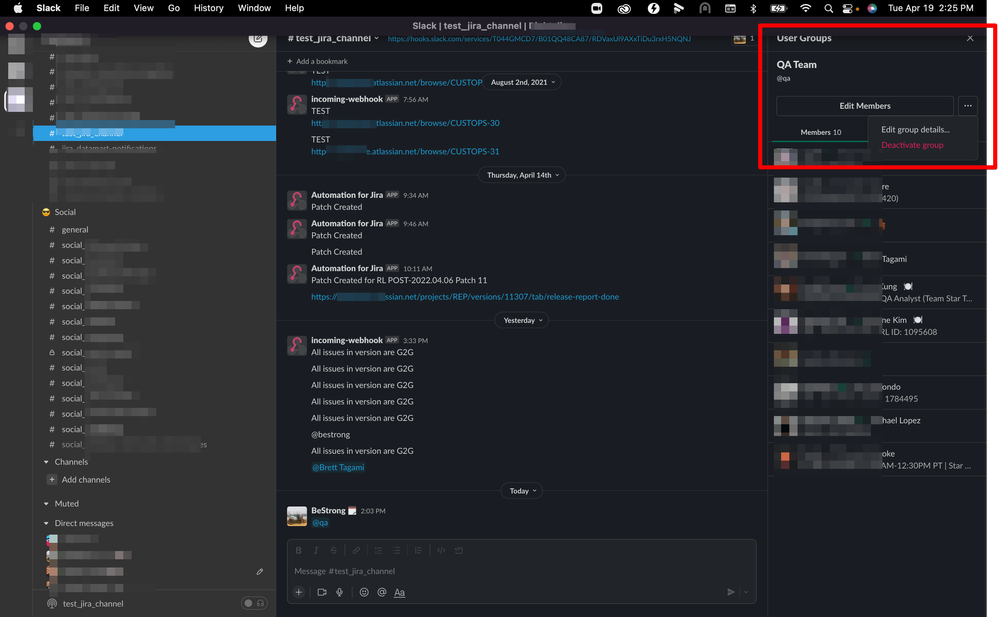This screenshot has width=999, height=617.
Task: Toggle strikethrough formatting in composer
Action: click(x=333, y=551)
